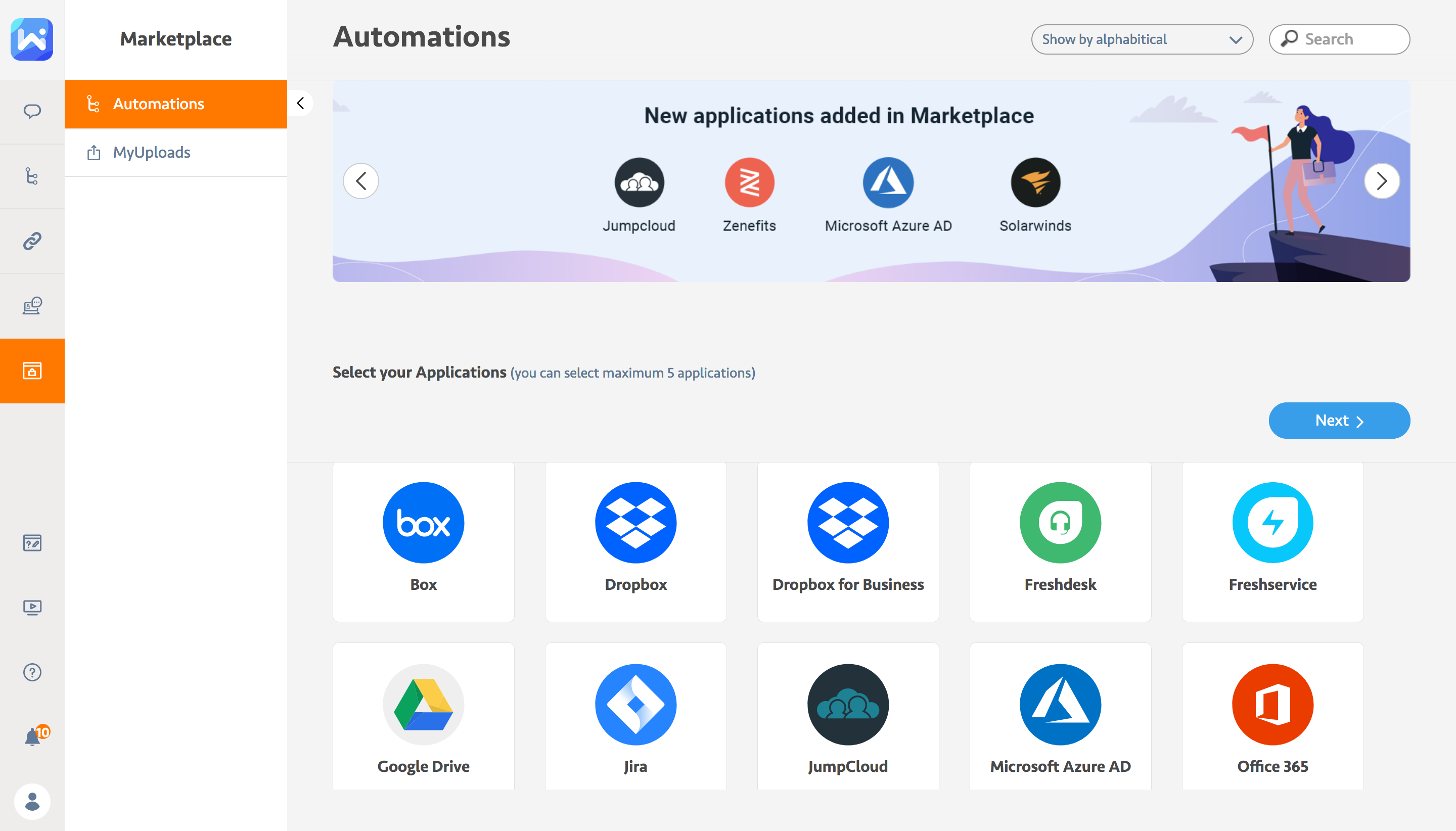Click the help question mark icon

point(32,672)
